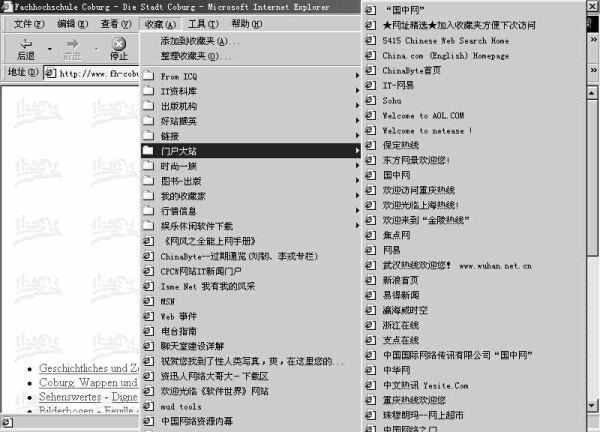Image resolution: width=600 pixels, height=432 pixels.
Task: Expand the 图书-出版 folder submenu arrow
Action: pos(357,181)
